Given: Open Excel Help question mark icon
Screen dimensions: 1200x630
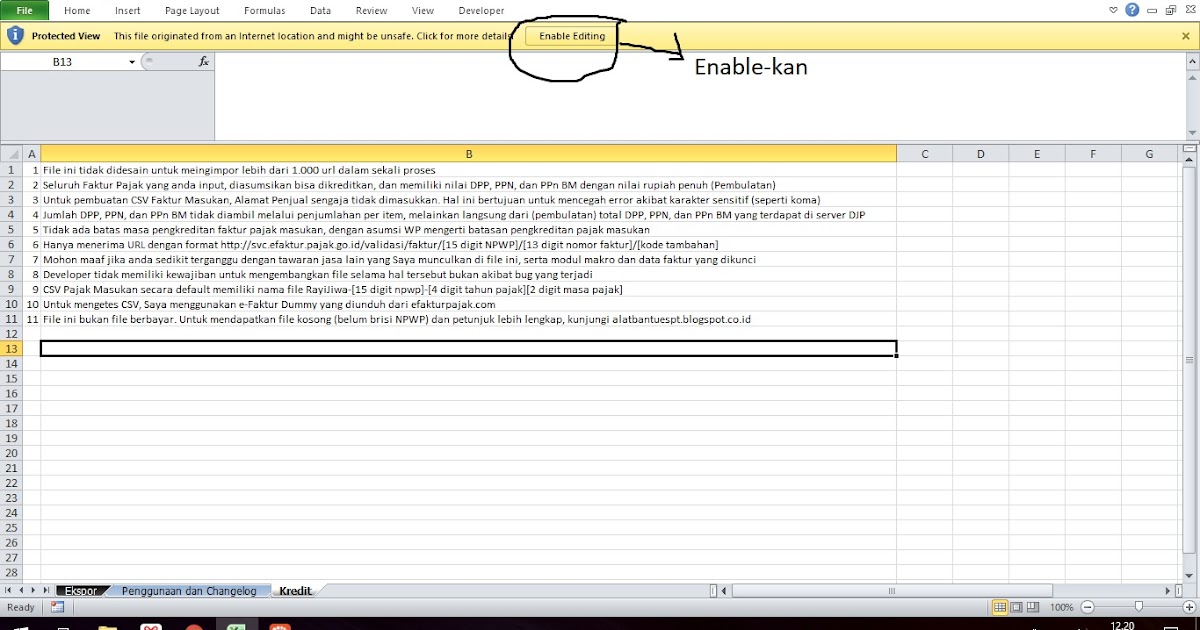Looking at the screenshot, I should (x=1130, y=11).
